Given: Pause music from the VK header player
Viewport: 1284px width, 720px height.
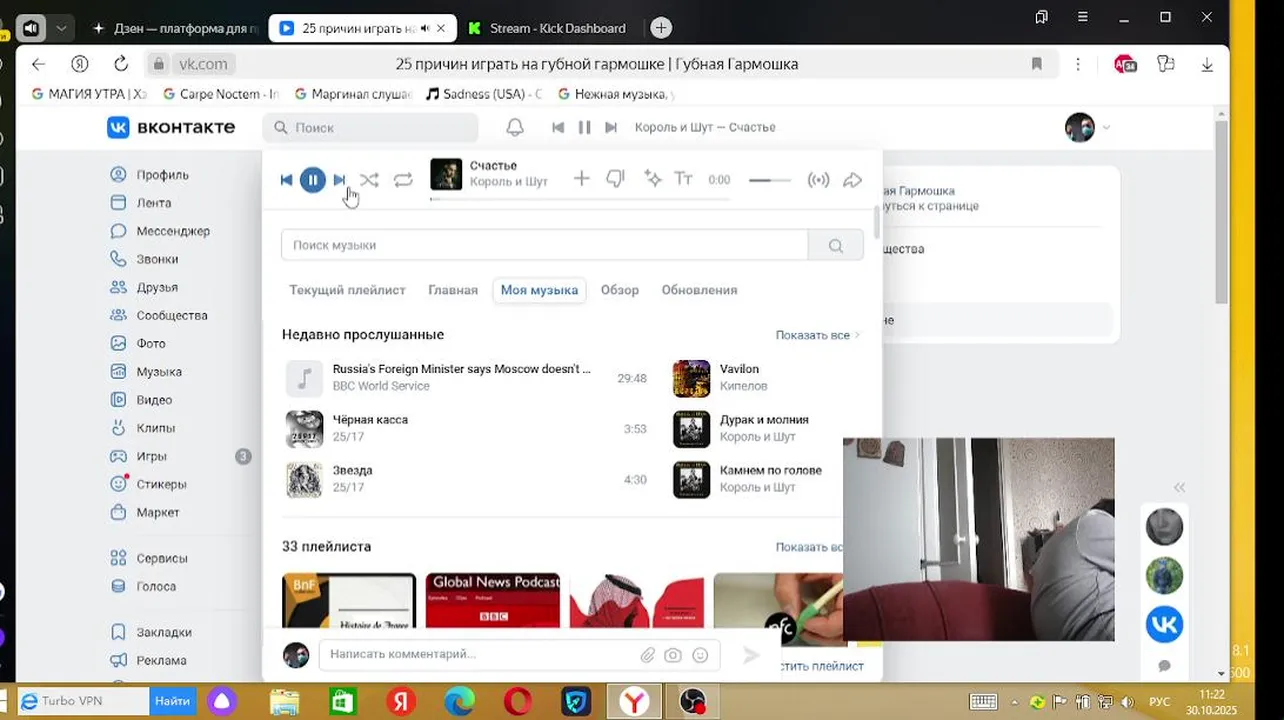Looking at the screenshot, I should click(584, 127).
